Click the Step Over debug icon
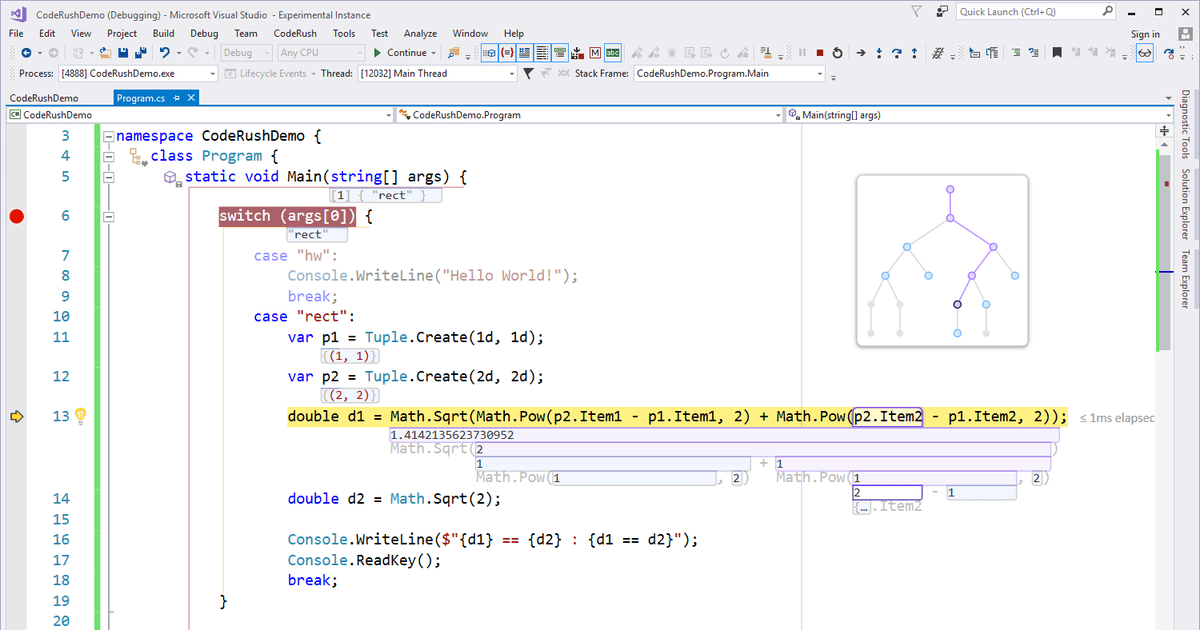 [897, 53]
